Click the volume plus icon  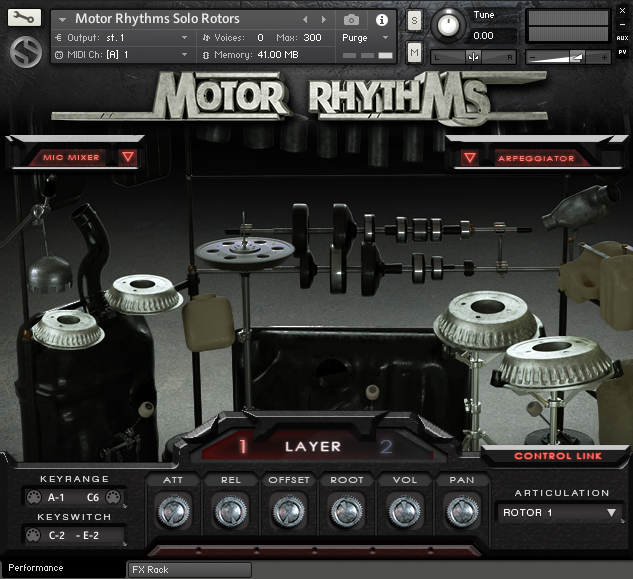point(604,58)
